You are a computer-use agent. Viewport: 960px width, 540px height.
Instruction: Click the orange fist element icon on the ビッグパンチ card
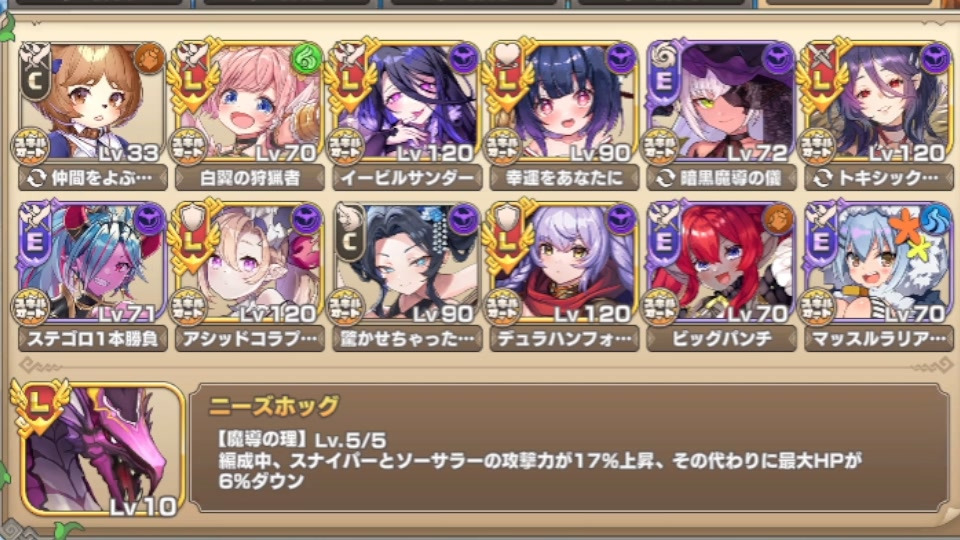point(778,219)
